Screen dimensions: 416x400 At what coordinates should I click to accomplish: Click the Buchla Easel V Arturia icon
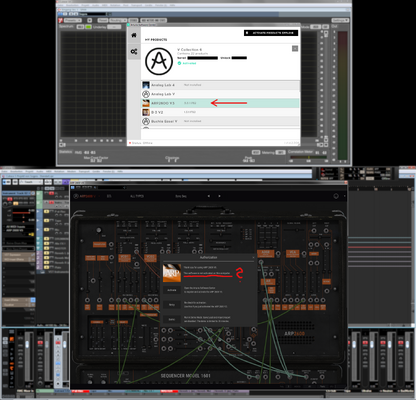coord(146,121)
